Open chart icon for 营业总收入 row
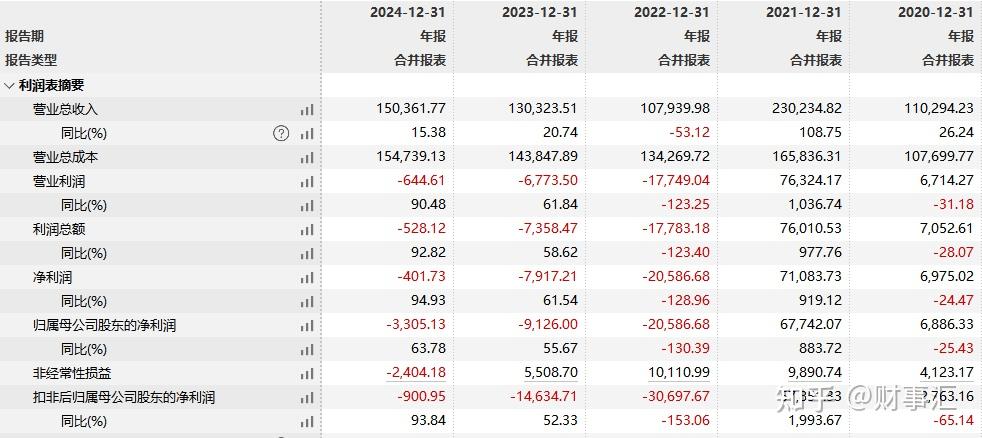982x438 pixels. (306, 110)
